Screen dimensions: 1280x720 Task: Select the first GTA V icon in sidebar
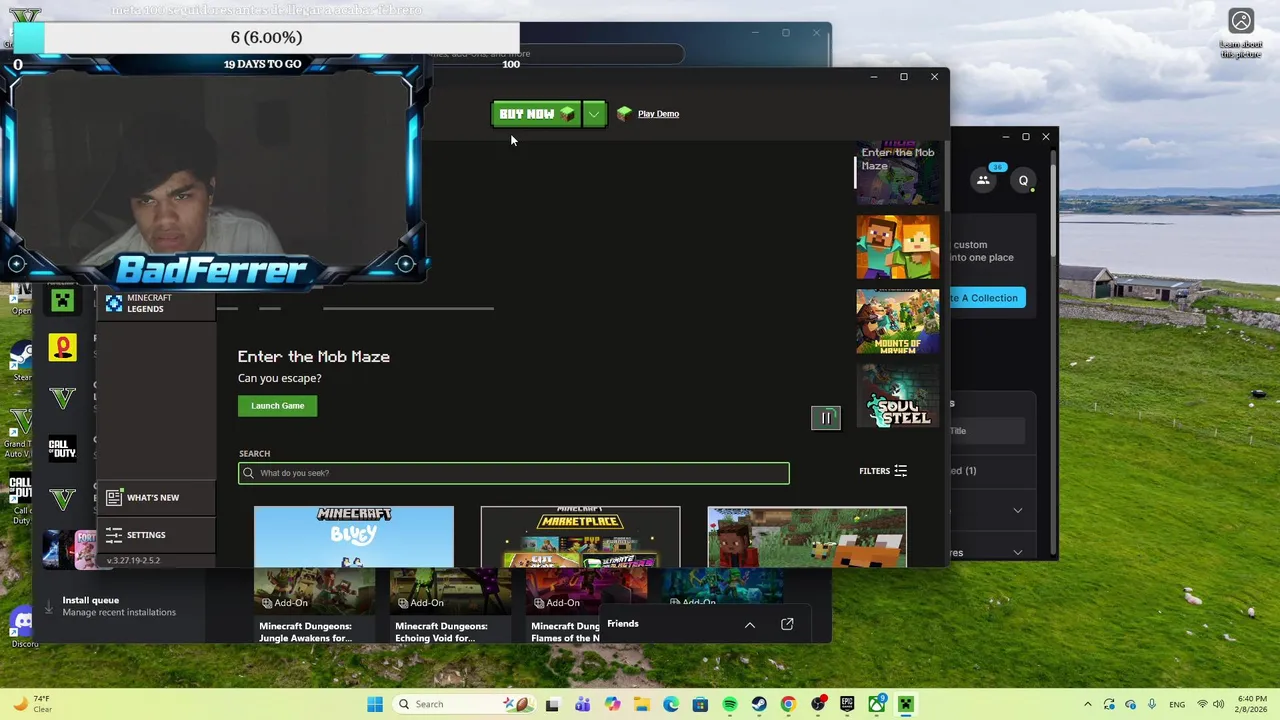pyautogui.click(x=63, y=397)
